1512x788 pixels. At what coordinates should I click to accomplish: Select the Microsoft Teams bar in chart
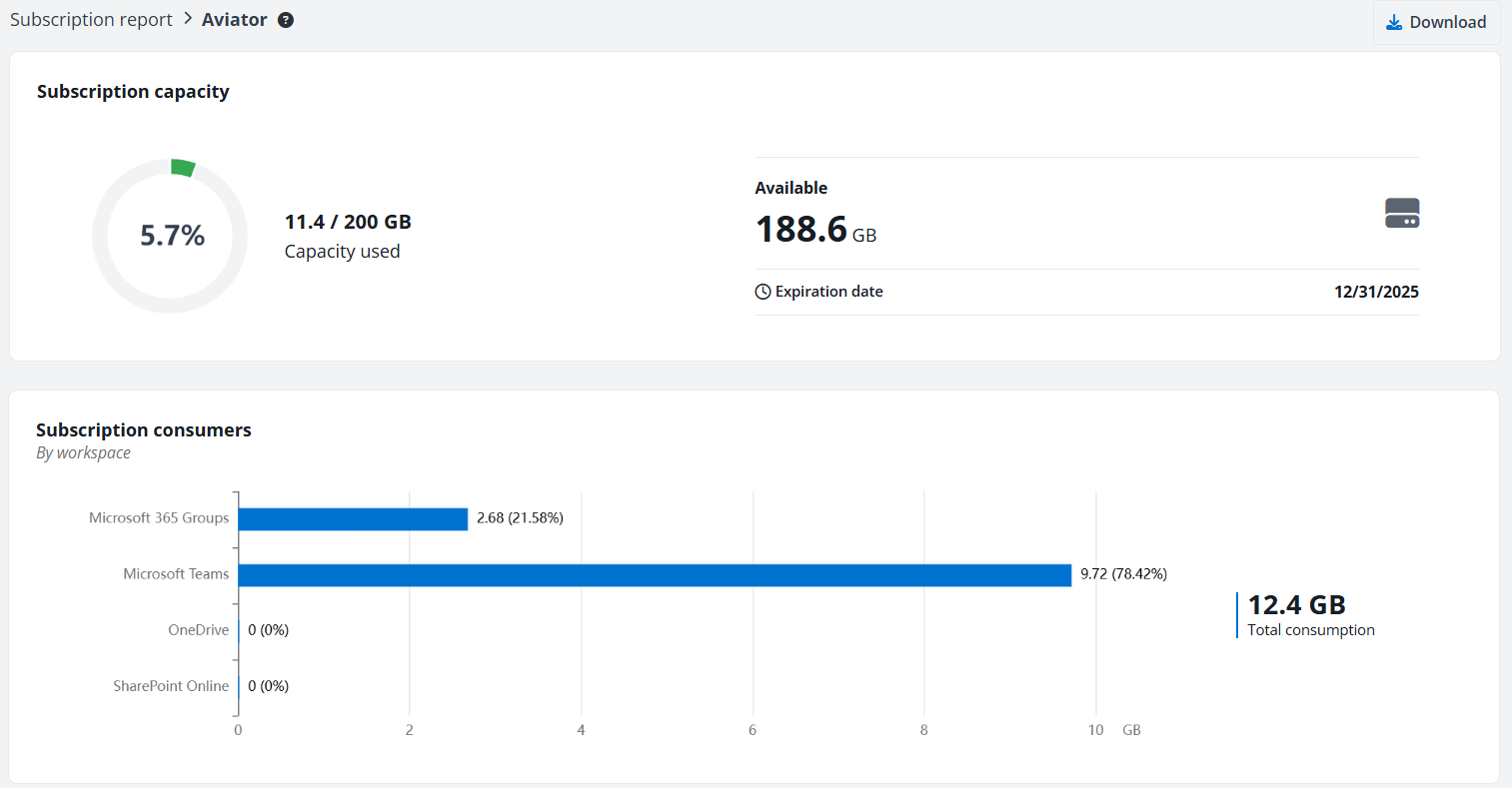654,575
